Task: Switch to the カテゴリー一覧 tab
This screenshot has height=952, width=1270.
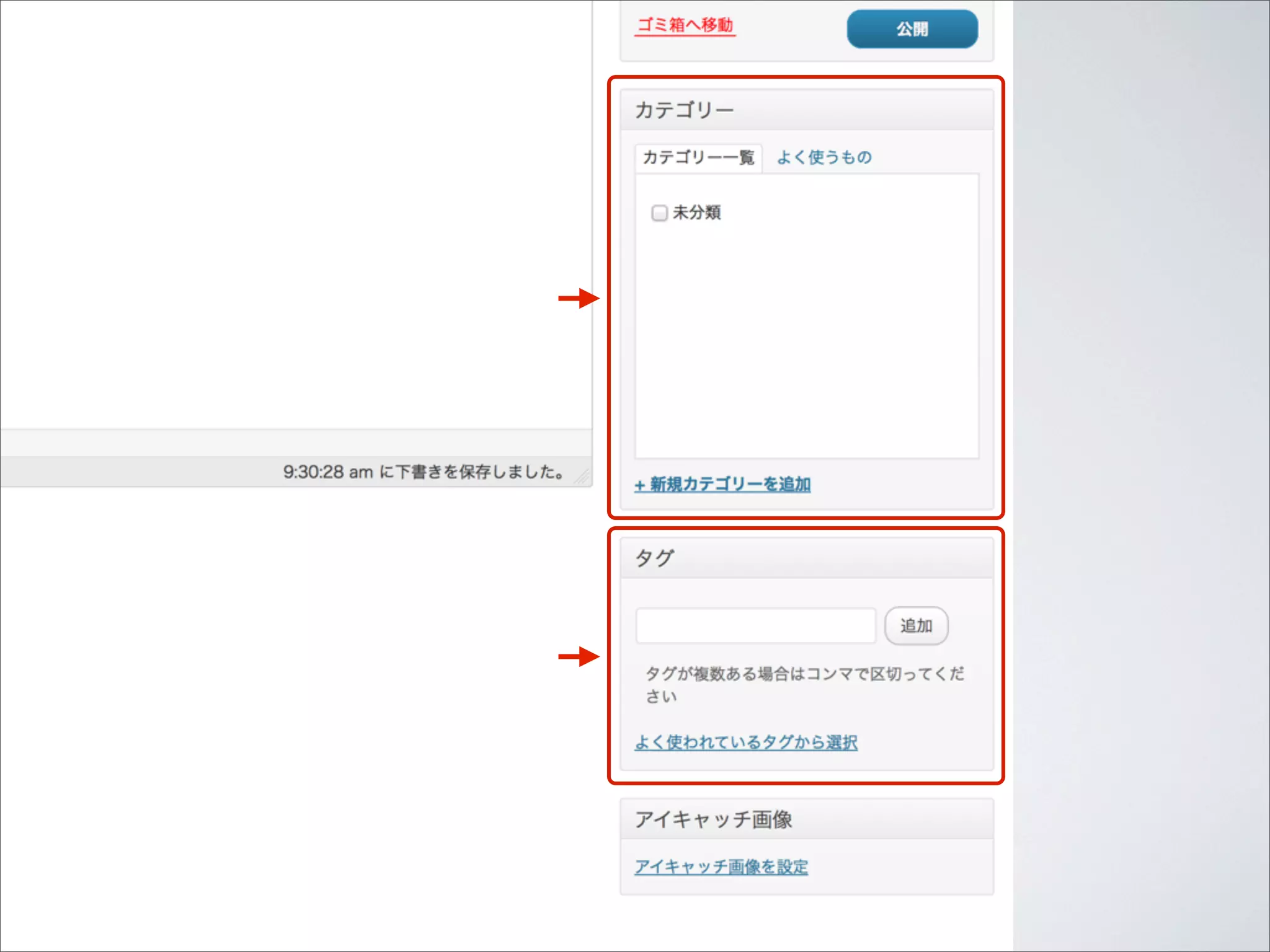Action: pos(698,157)
